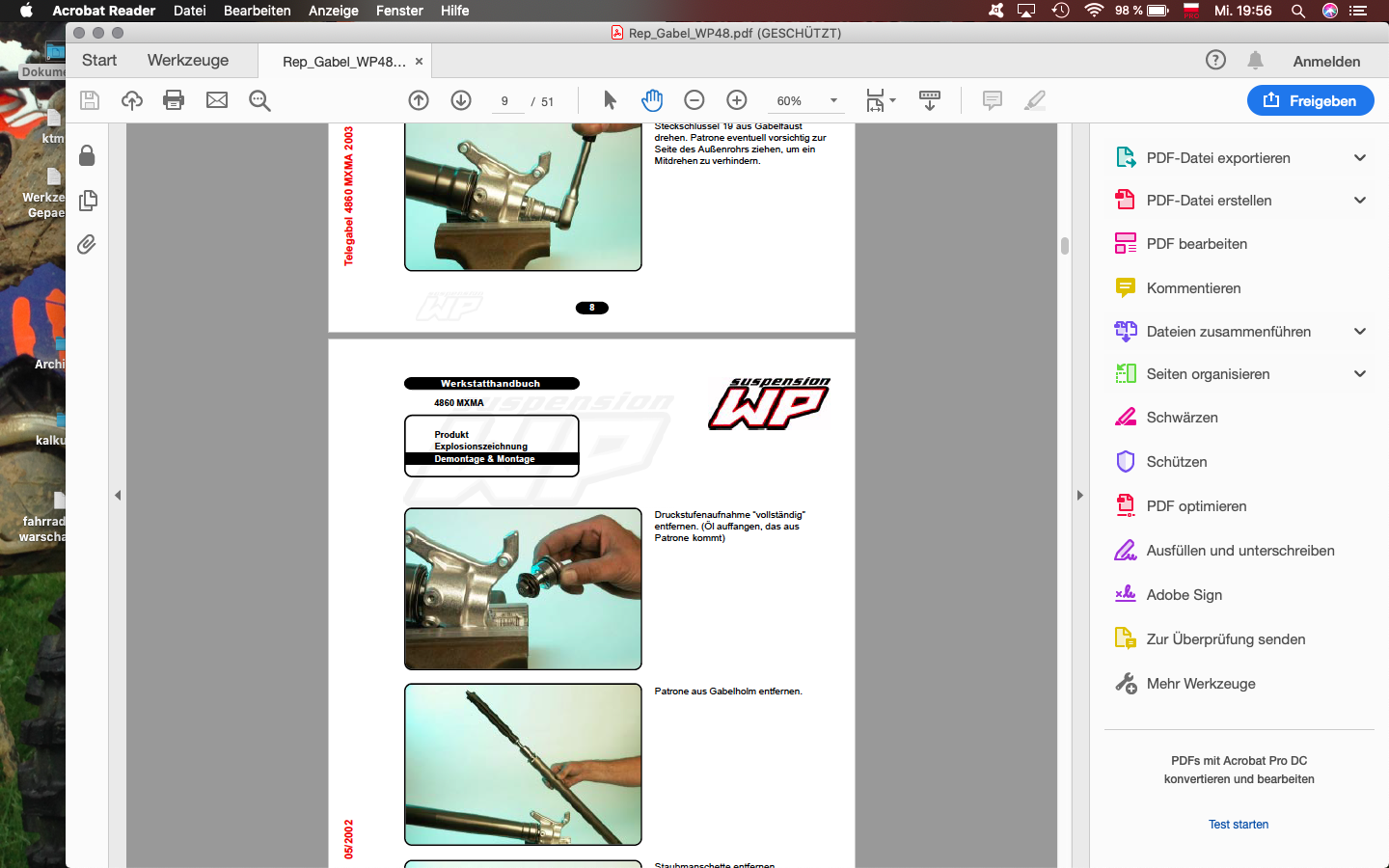Viewport: 1389px width, 868px height.
Task: Open the Bearbeiten menu
Action: coord(257,11)
